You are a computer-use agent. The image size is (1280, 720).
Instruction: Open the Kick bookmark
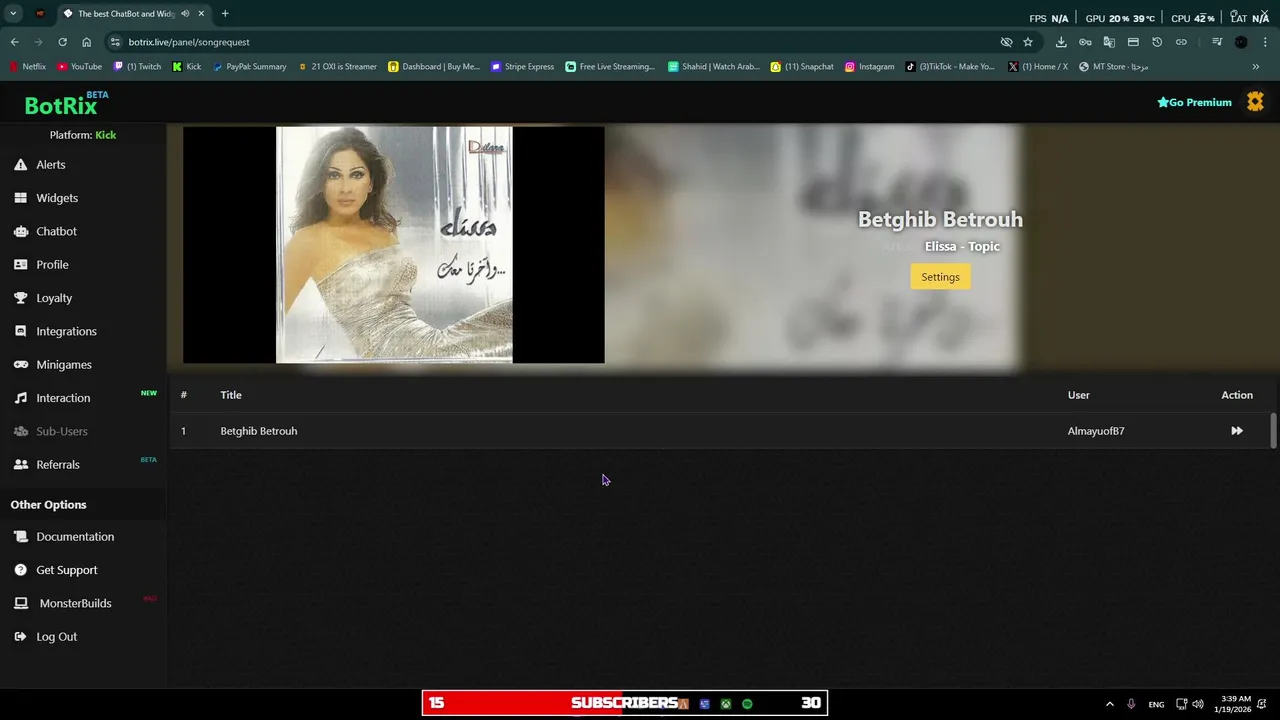187,67
